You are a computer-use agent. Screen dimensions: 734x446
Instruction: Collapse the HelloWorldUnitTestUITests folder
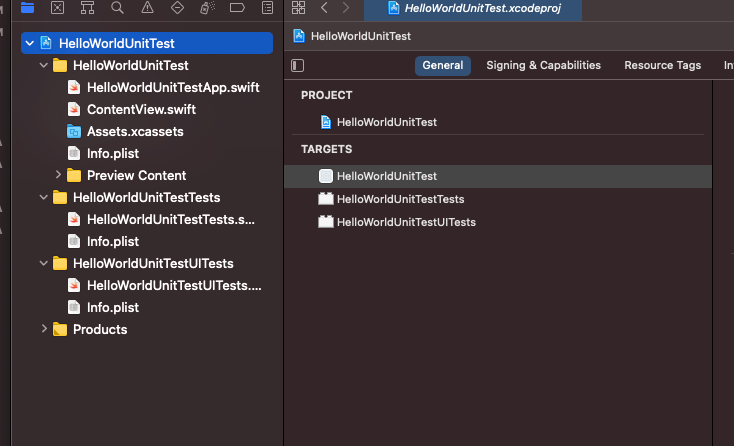coord(44,264)
